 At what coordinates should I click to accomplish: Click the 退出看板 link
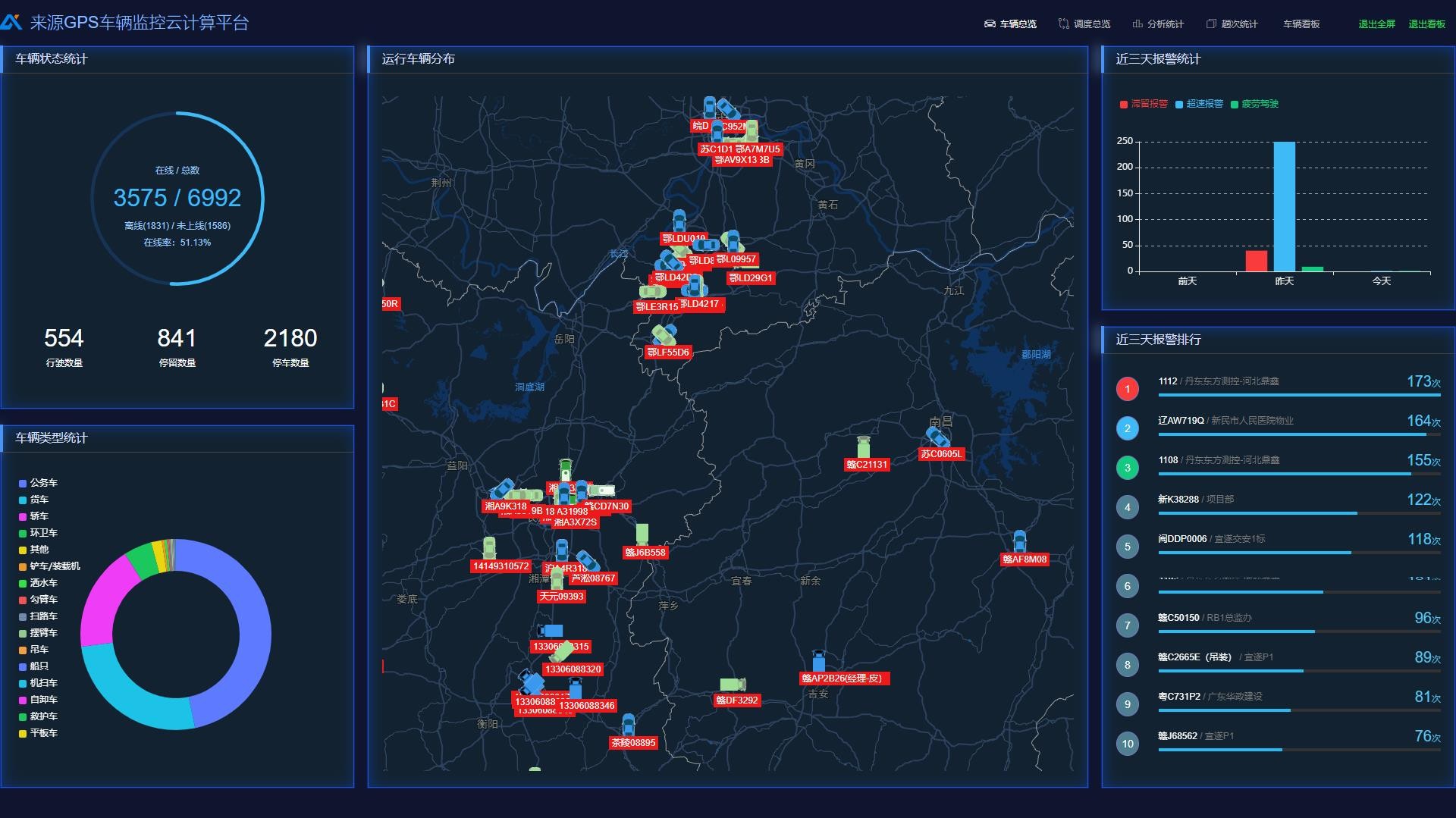tap(1426, 24)
